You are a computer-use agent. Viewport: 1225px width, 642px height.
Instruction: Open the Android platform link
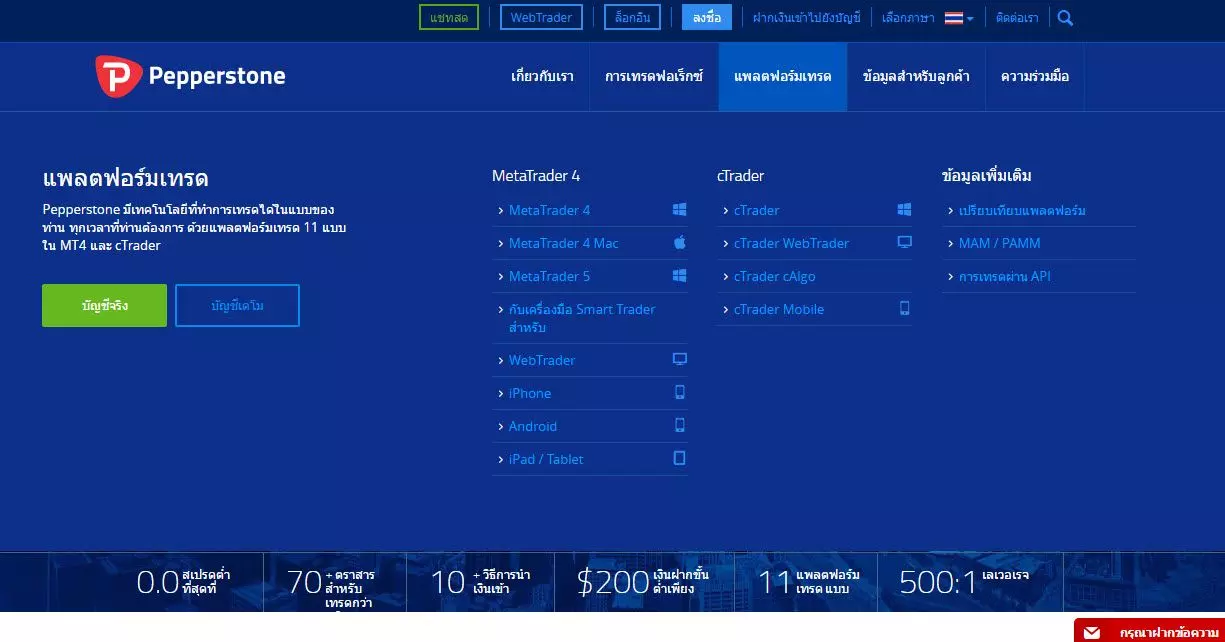pyautogui.click(x=533, y=426)
